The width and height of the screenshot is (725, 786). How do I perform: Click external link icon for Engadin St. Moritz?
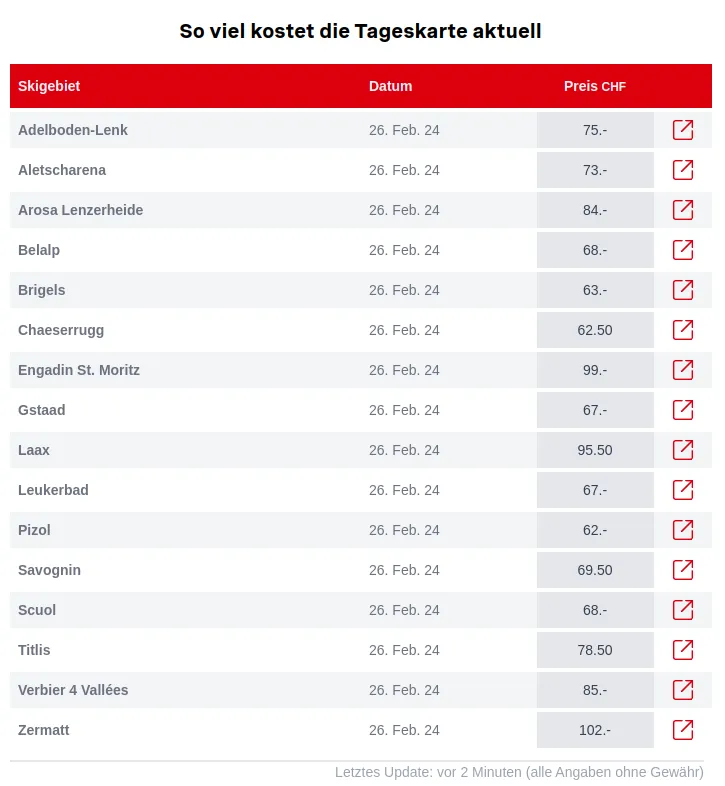[683, 370]
